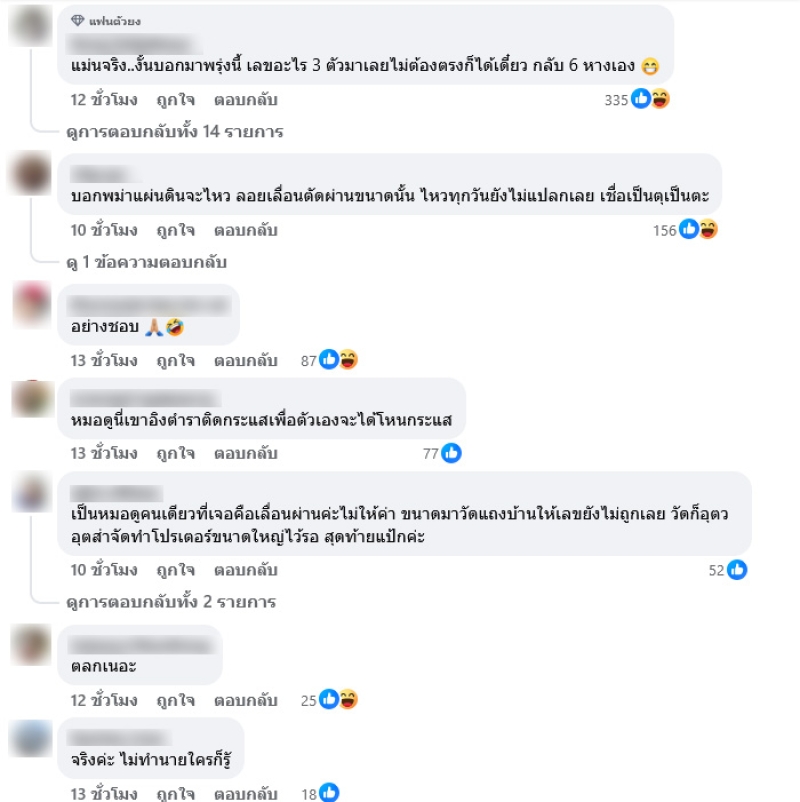Open the avatar beside the comment 'ตลกเนอะ'
This screenshot has width=800, height=802.
31,645
